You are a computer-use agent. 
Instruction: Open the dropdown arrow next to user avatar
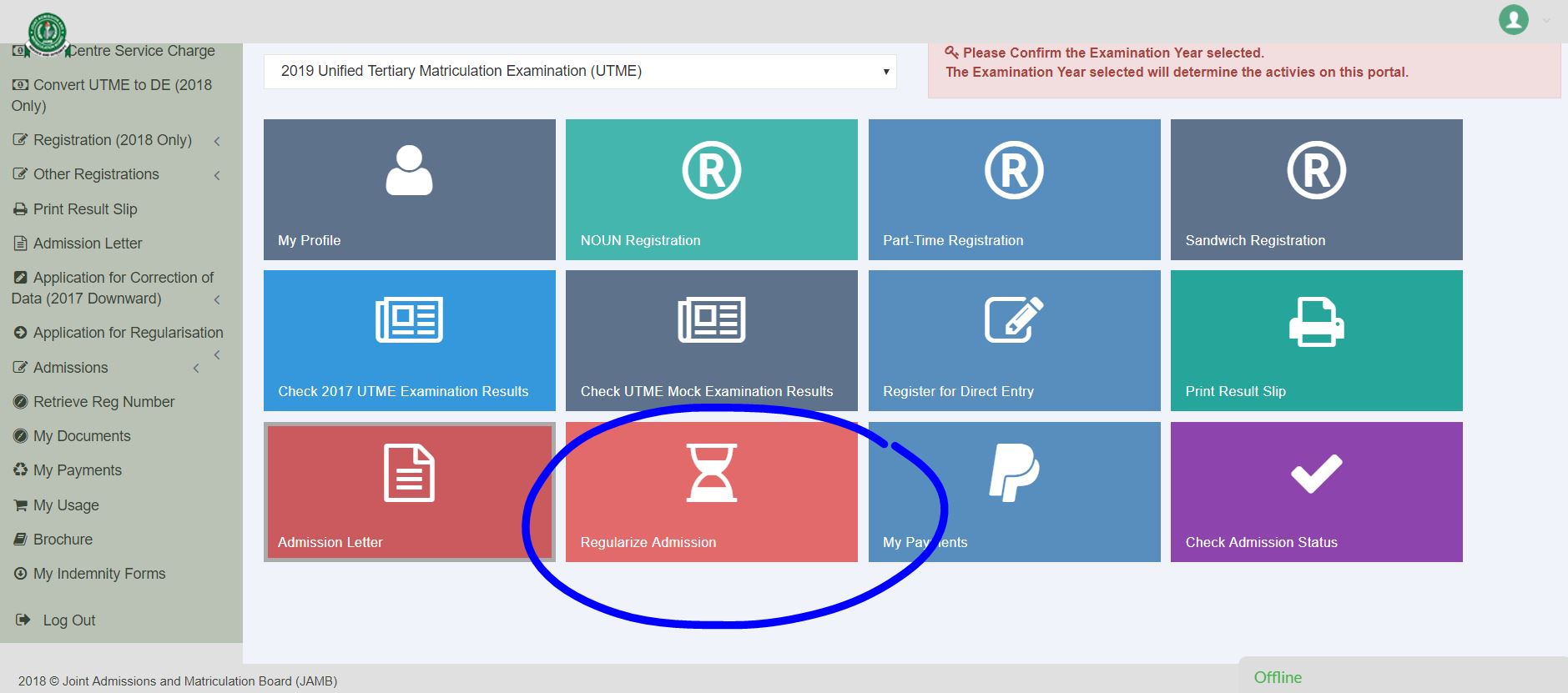point(1546,20)
